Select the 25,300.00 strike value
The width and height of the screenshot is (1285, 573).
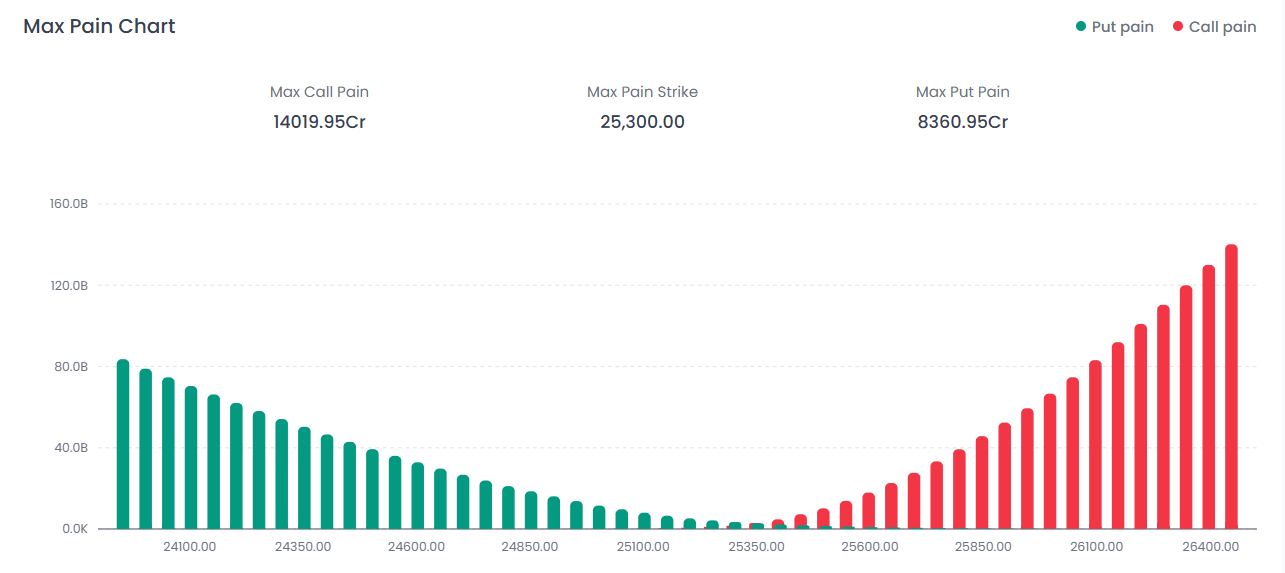click(x=642, y=122)
